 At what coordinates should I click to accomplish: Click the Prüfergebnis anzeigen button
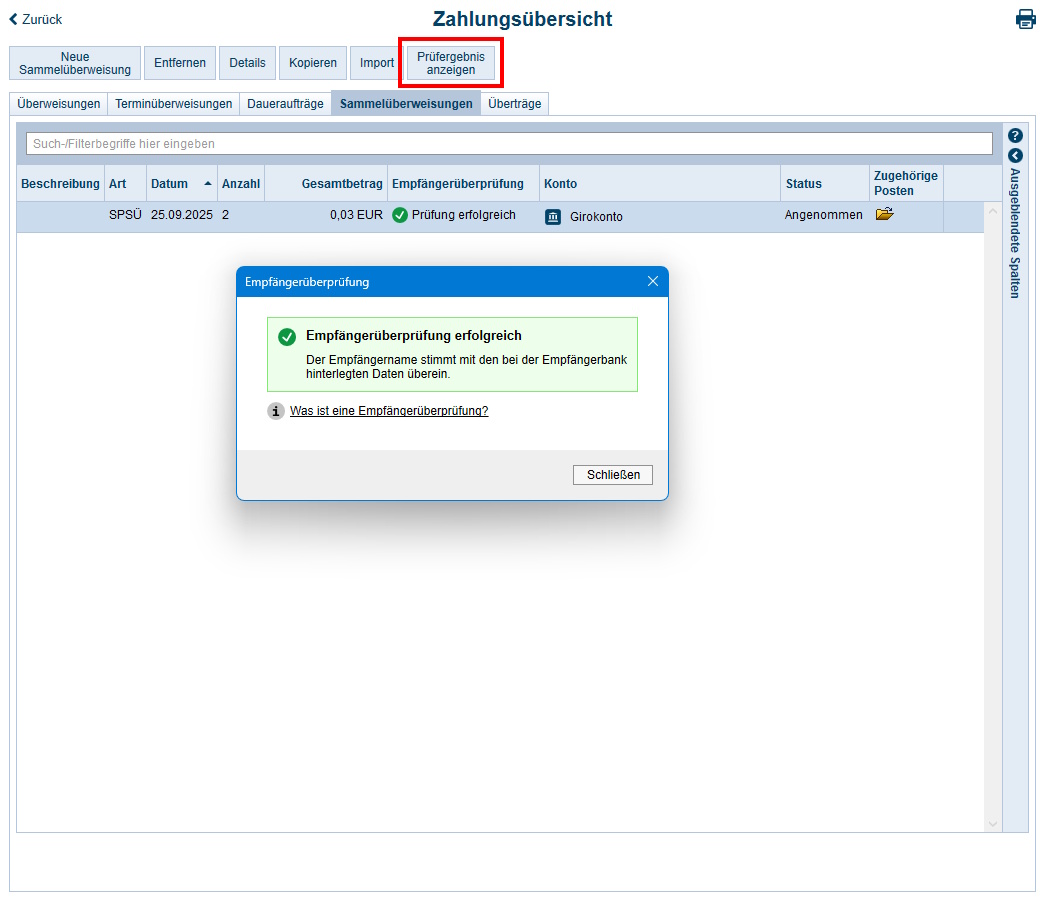point(450,63)
